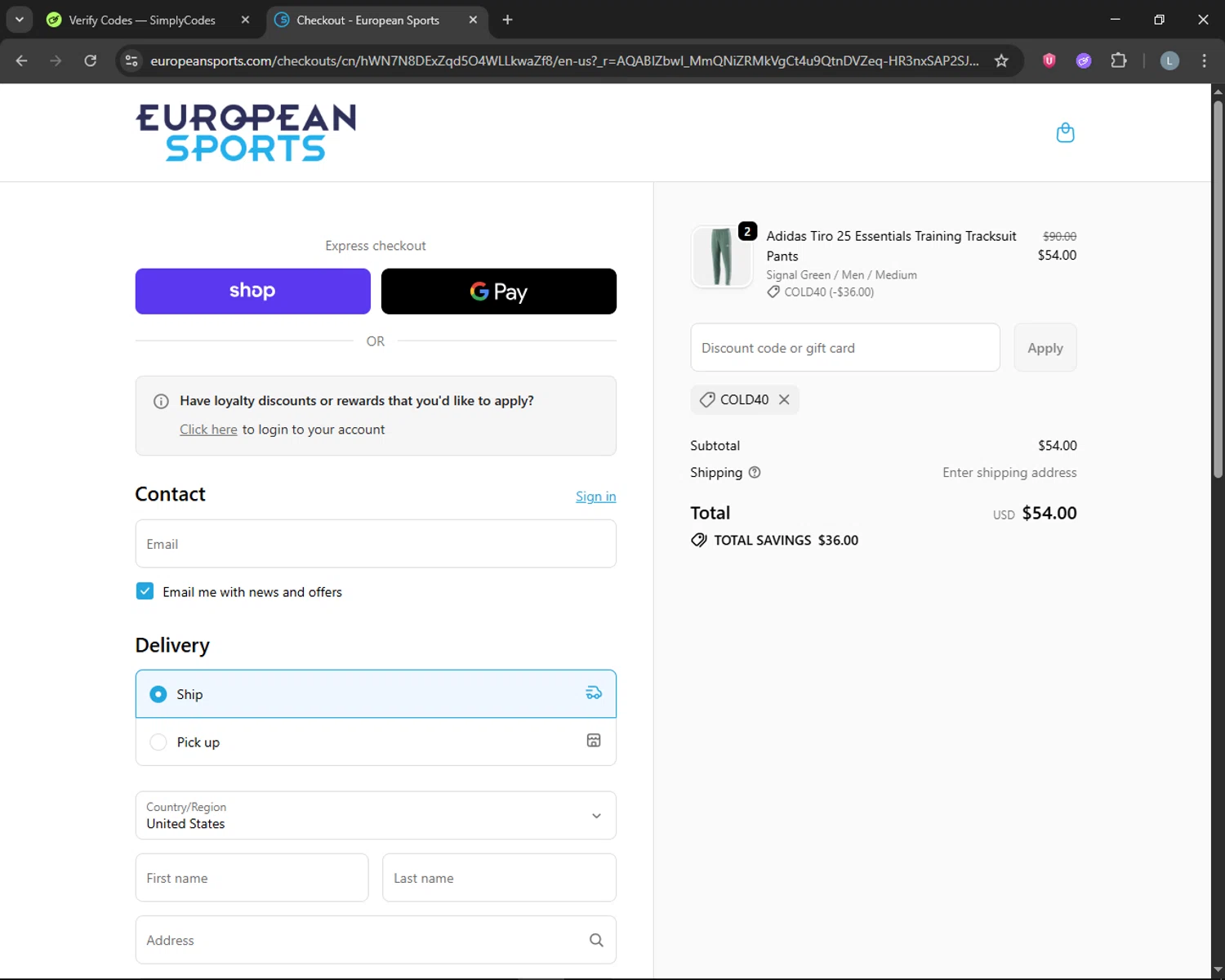Click the shipping help question mark icon
This screenshot has height=980, width=1225.
click(755, 472)
